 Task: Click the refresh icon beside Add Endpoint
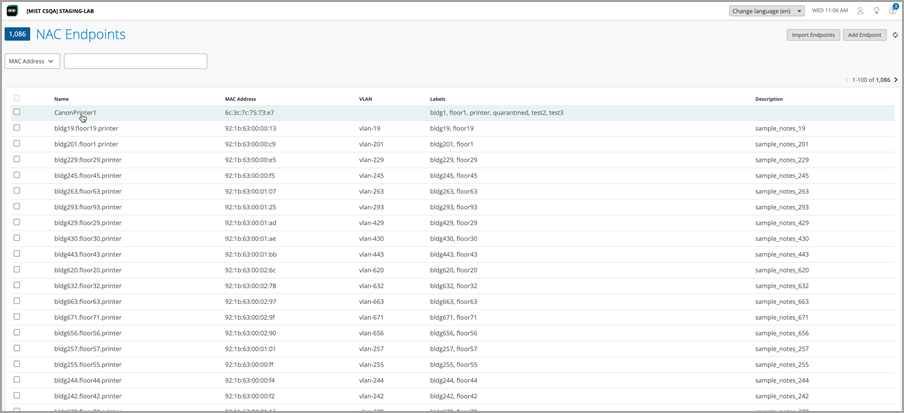tap(895, 35)
